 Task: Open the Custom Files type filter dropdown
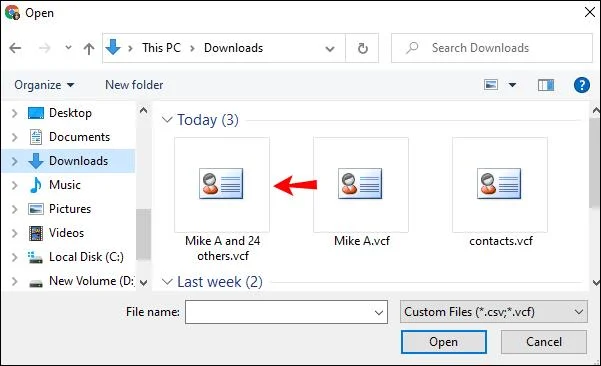pos(494,312)
